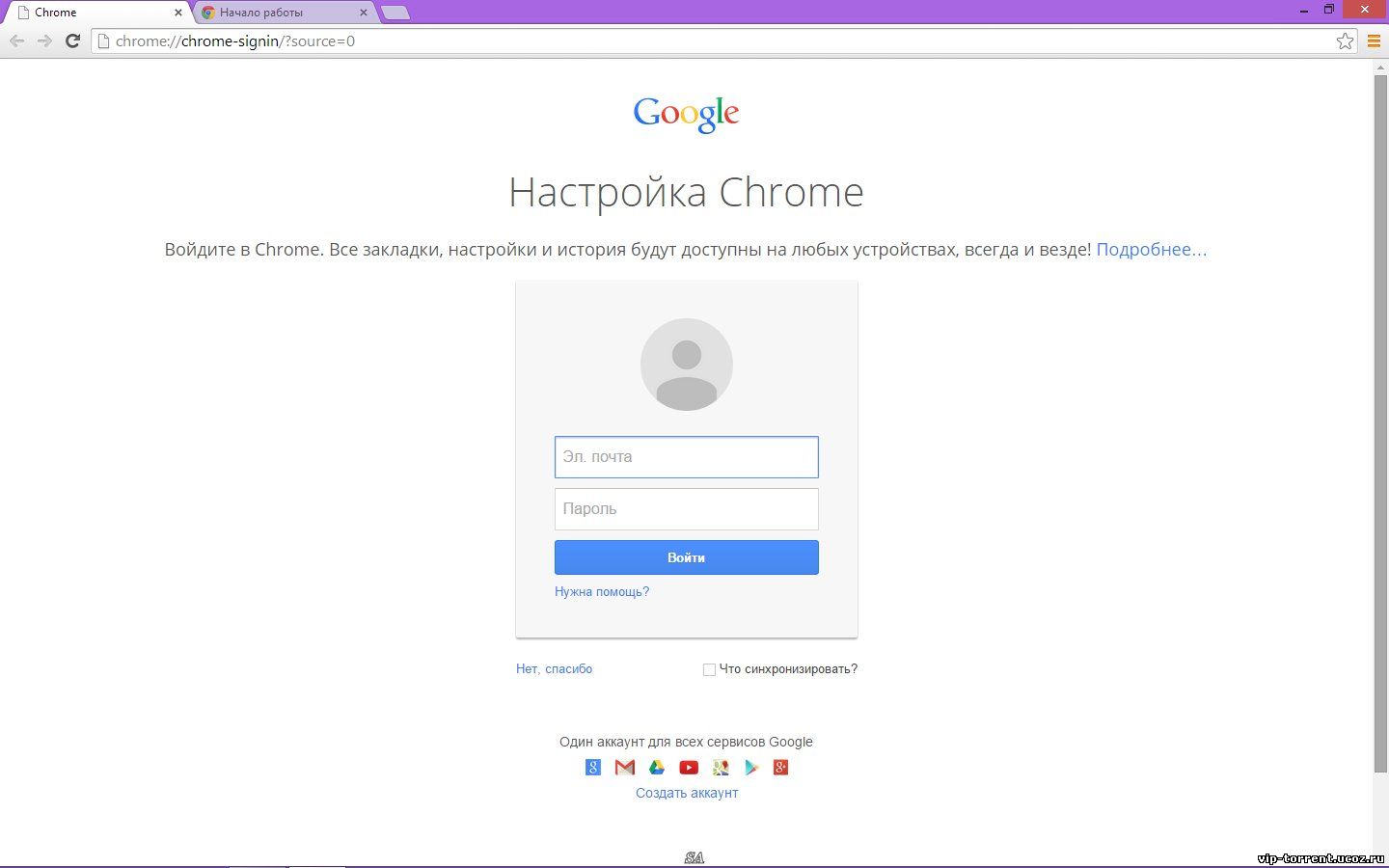Click the Google+ icon
The image size is (1389, 868).
point(781,768)
